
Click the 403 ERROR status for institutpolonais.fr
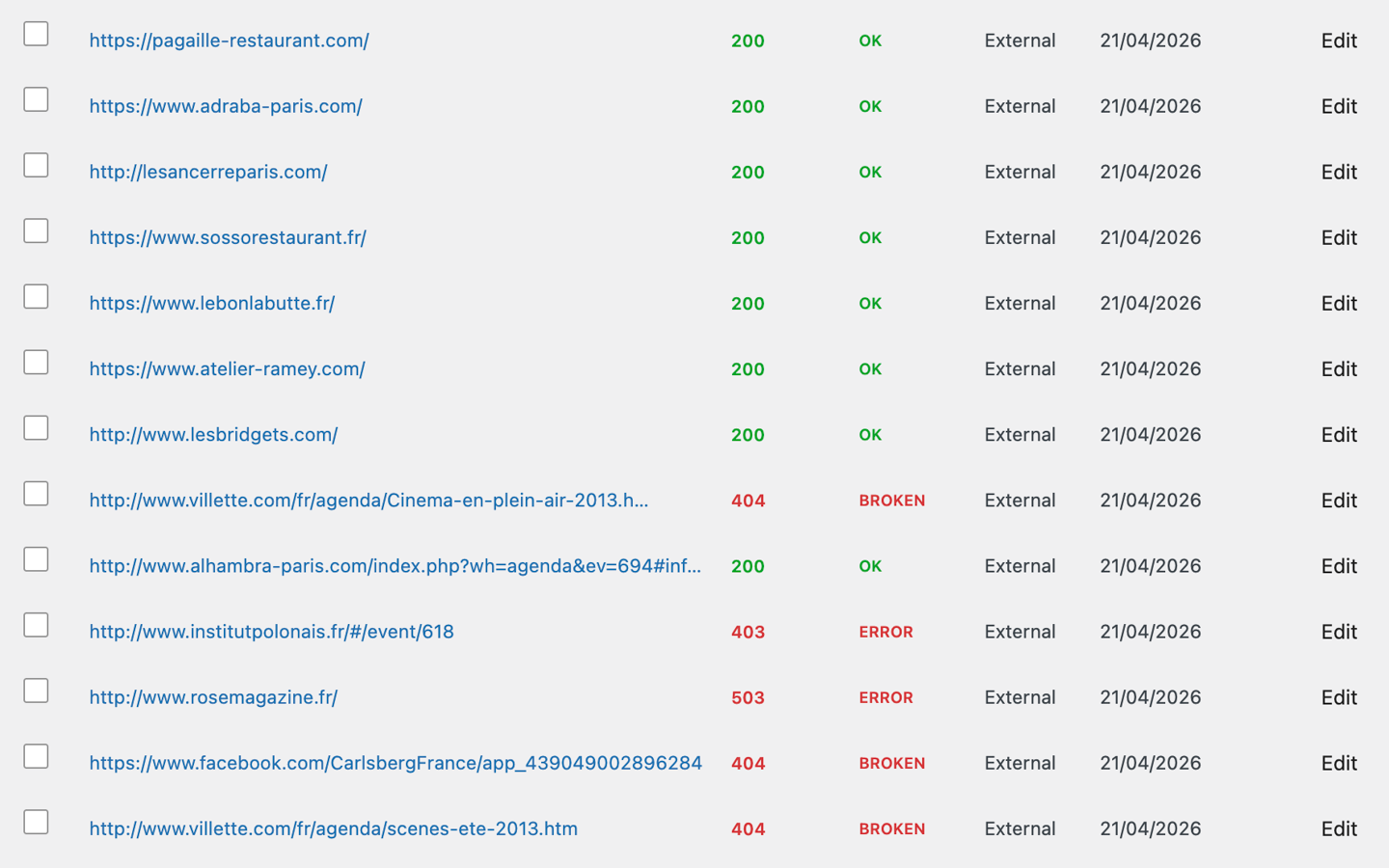point(885,632)
